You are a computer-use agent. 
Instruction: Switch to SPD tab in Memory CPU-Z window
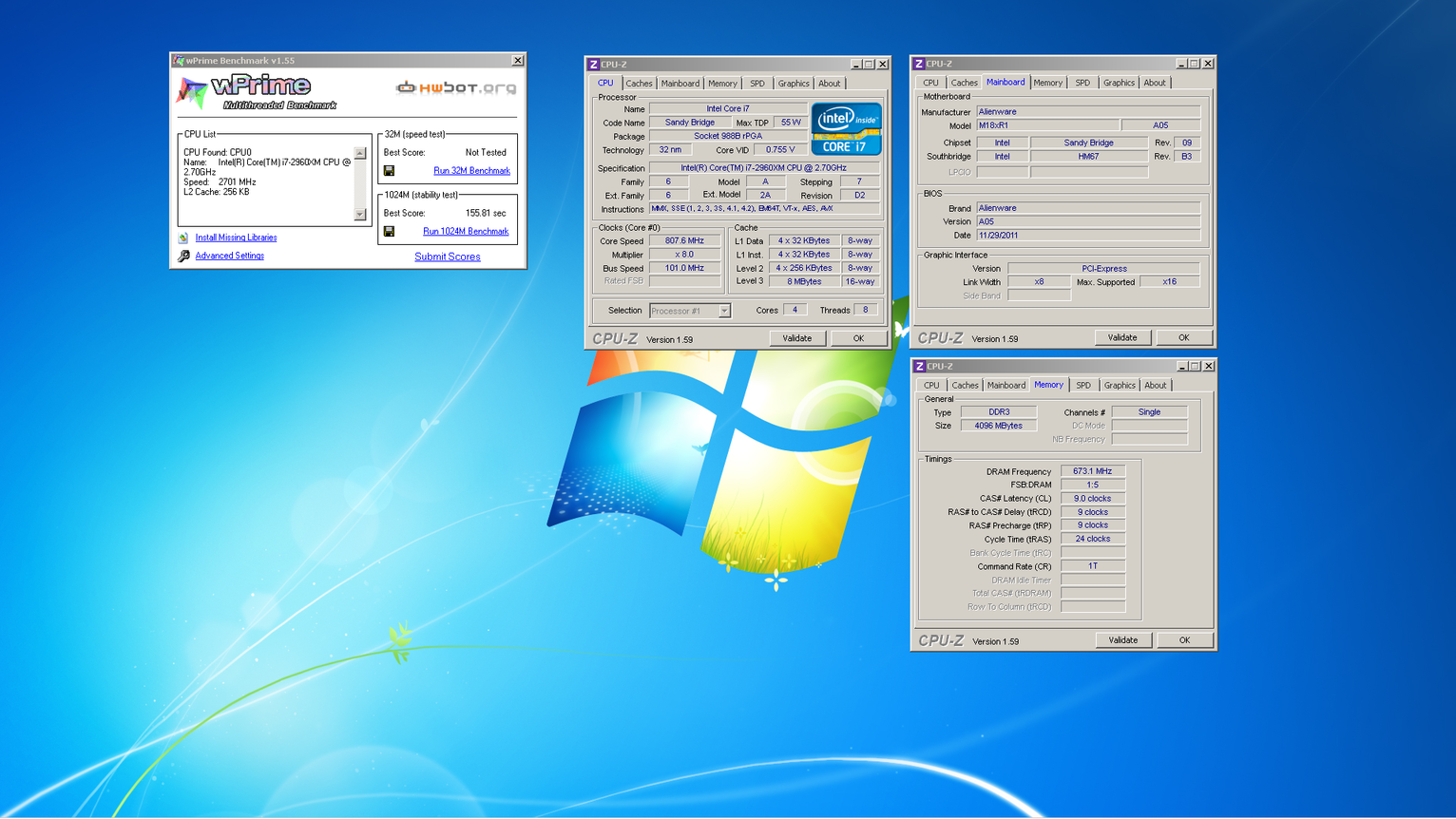point(1083,386)
